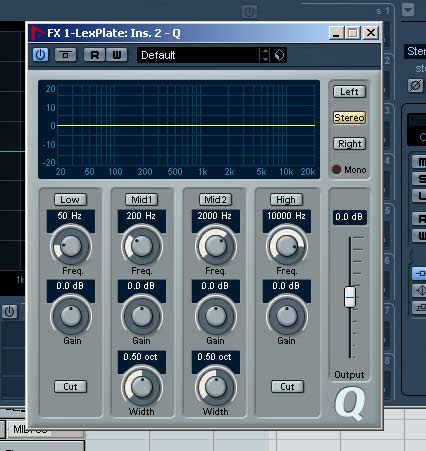This screenshot has height=451, width=426.
Task: Click the Mid1 0.50 oct width field
Action: coord(142,357)
